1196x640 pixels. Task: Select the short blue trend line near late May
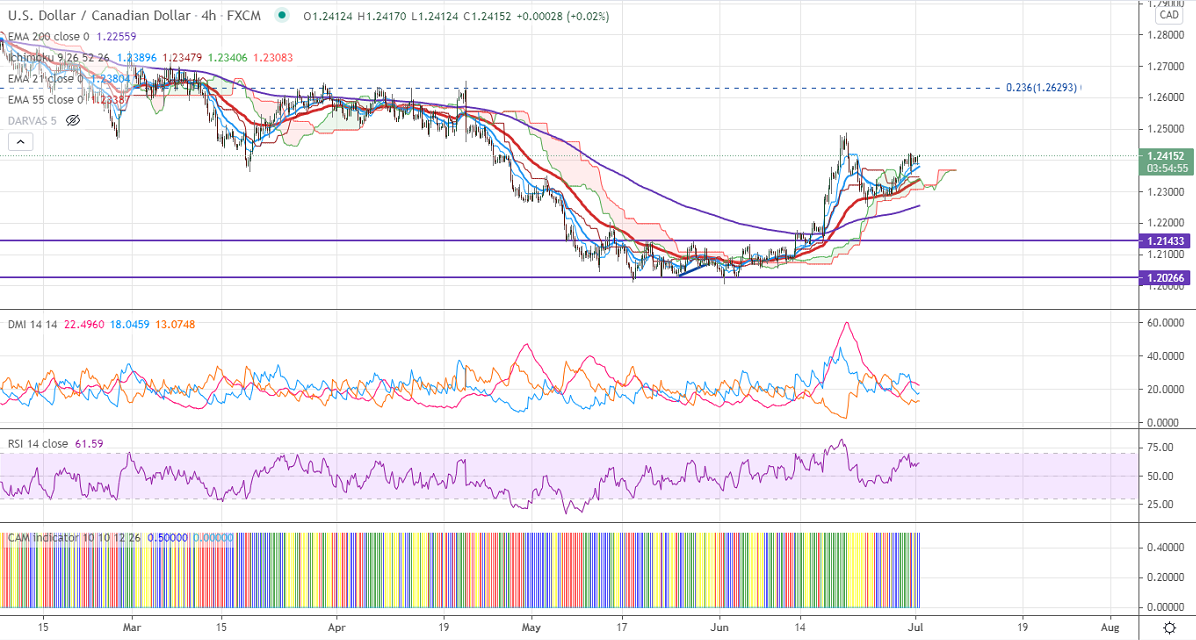tap(696, 269)
